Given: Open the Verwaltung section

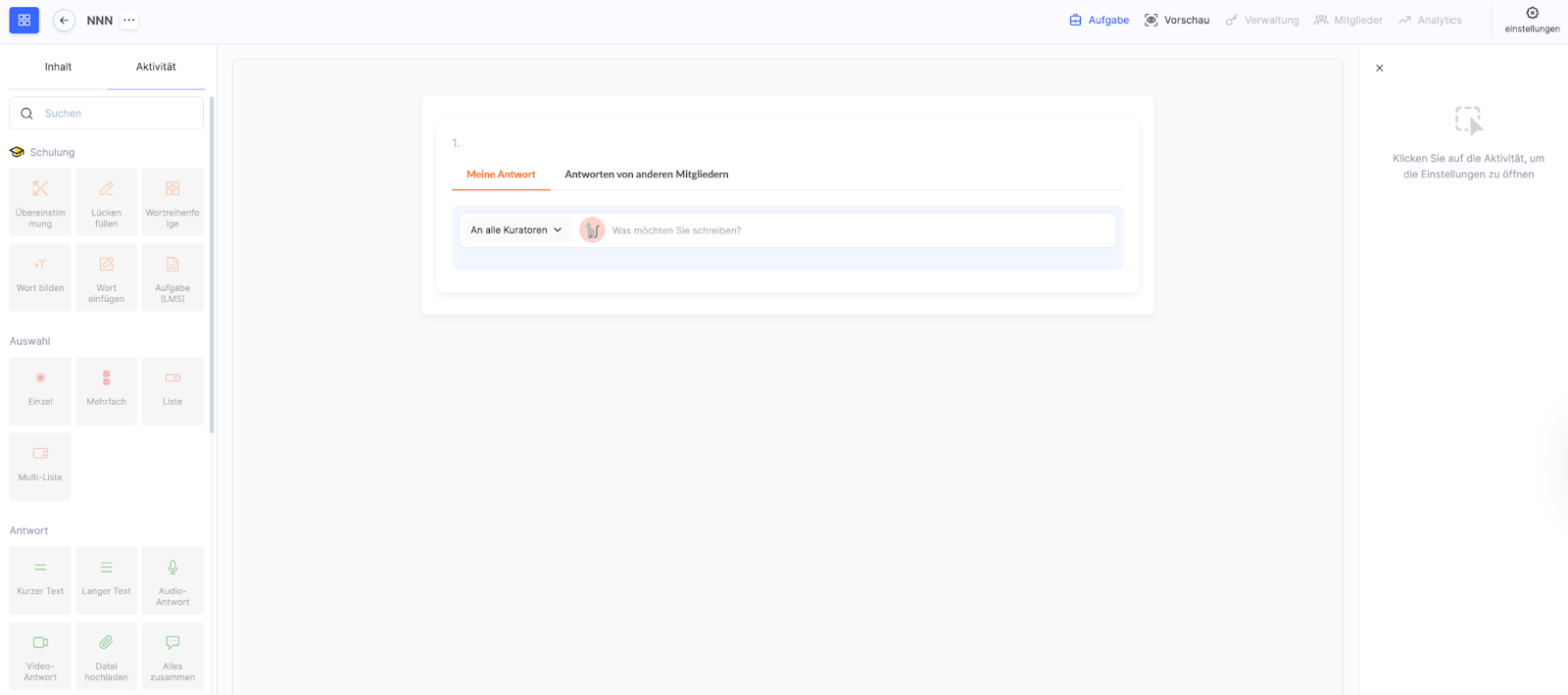Looking at the screenshot, I should (1262, 20).
